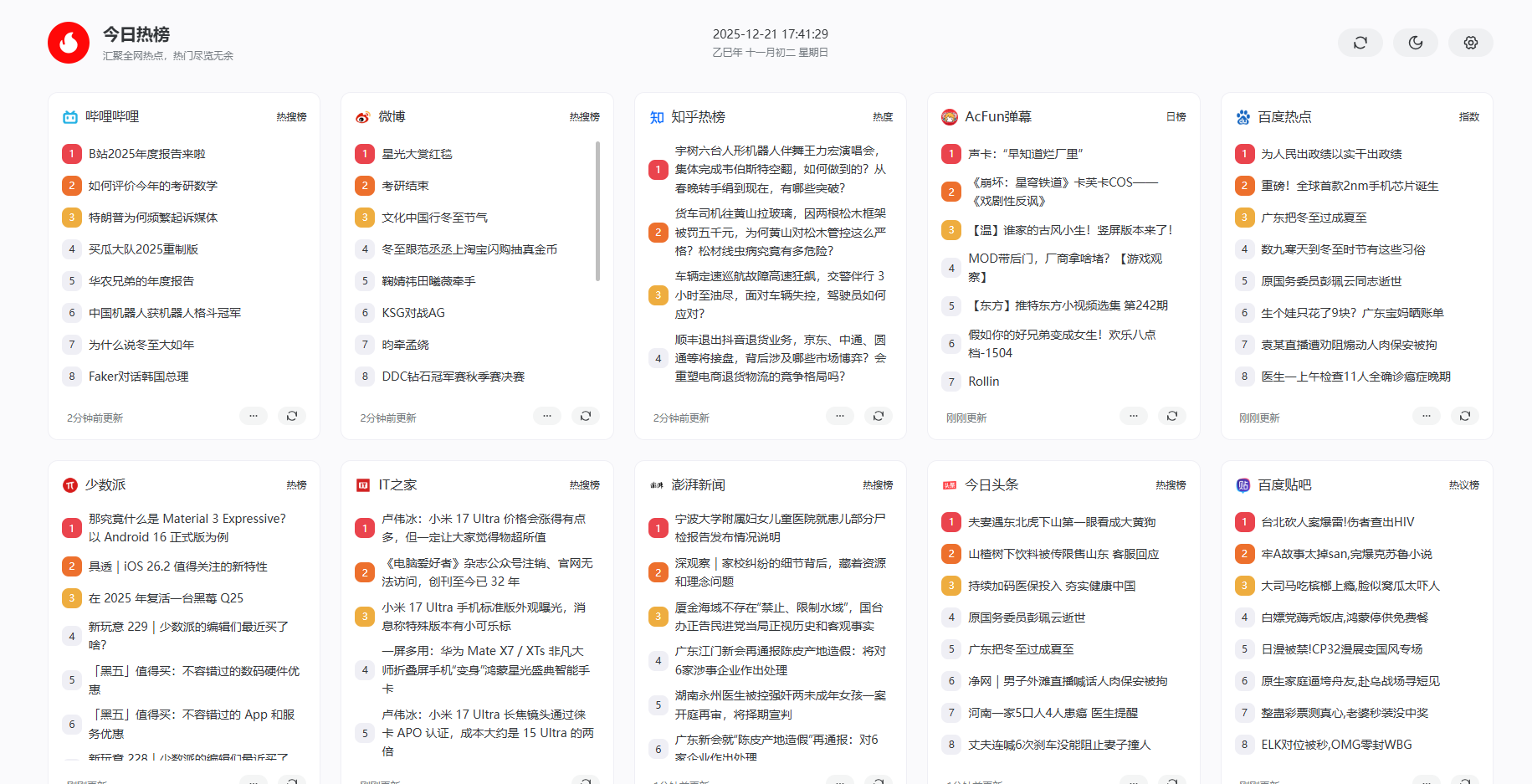Open 哔哩哔哩 card title link
This screenshot has width=1532, height=784.
tap(112, 117)
